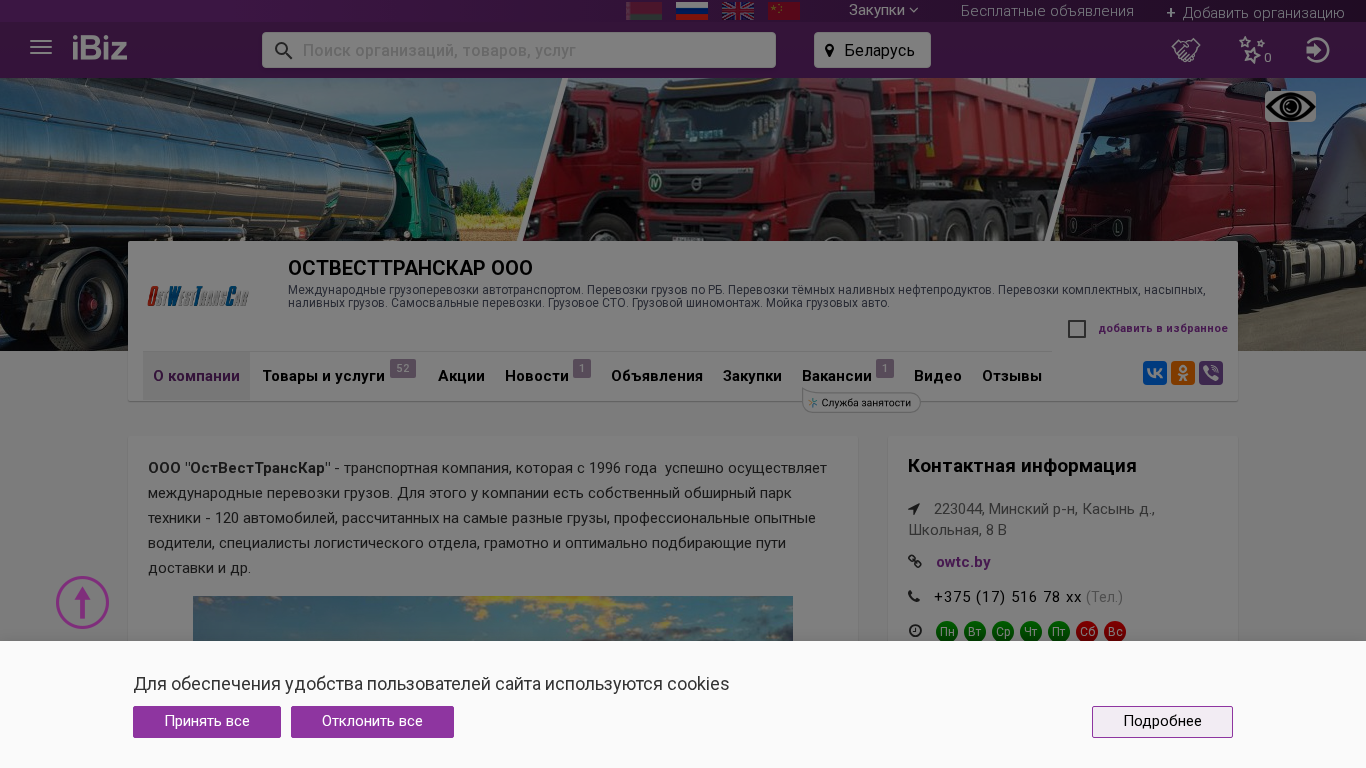
Task: Open the Отзывы tab
Action: click(1012, 376)
